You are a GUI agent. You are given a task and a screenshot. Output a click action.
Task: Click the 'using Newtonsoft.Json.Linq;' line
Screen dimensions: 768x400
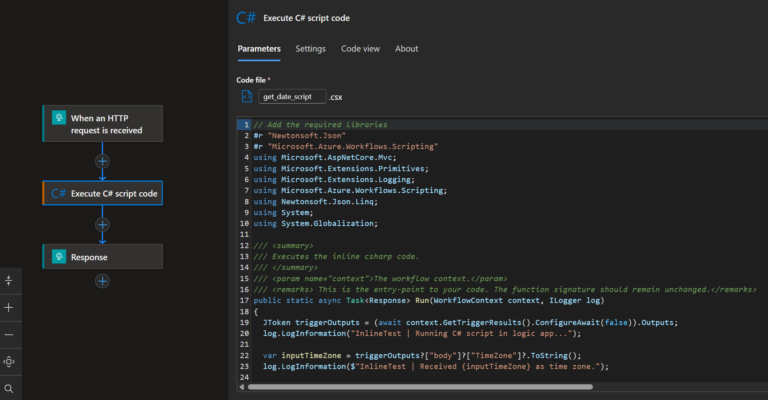(315, 201)
